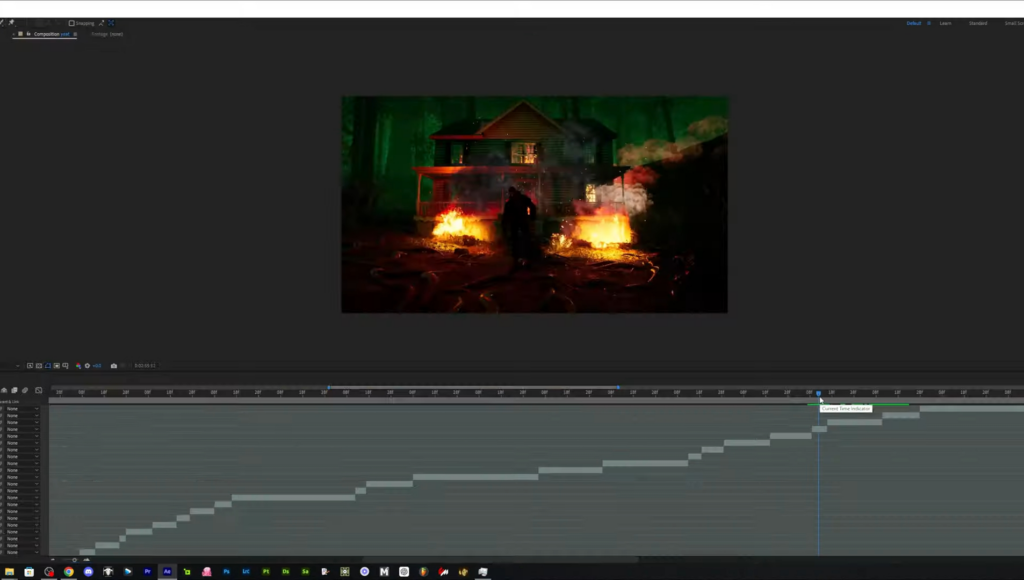1024x580 pixels.
Task: Toggle the transparency grid icon
Action: tap(57, 366)
